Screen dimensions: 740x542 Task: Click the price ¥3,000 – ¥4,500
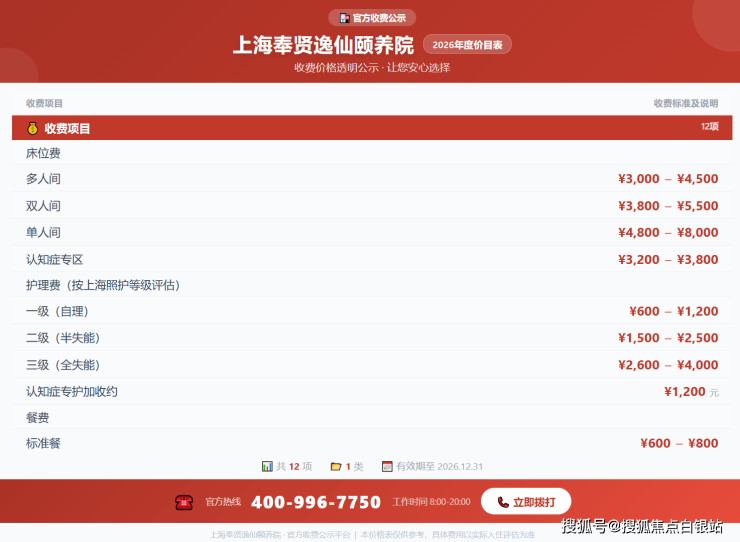668,178
